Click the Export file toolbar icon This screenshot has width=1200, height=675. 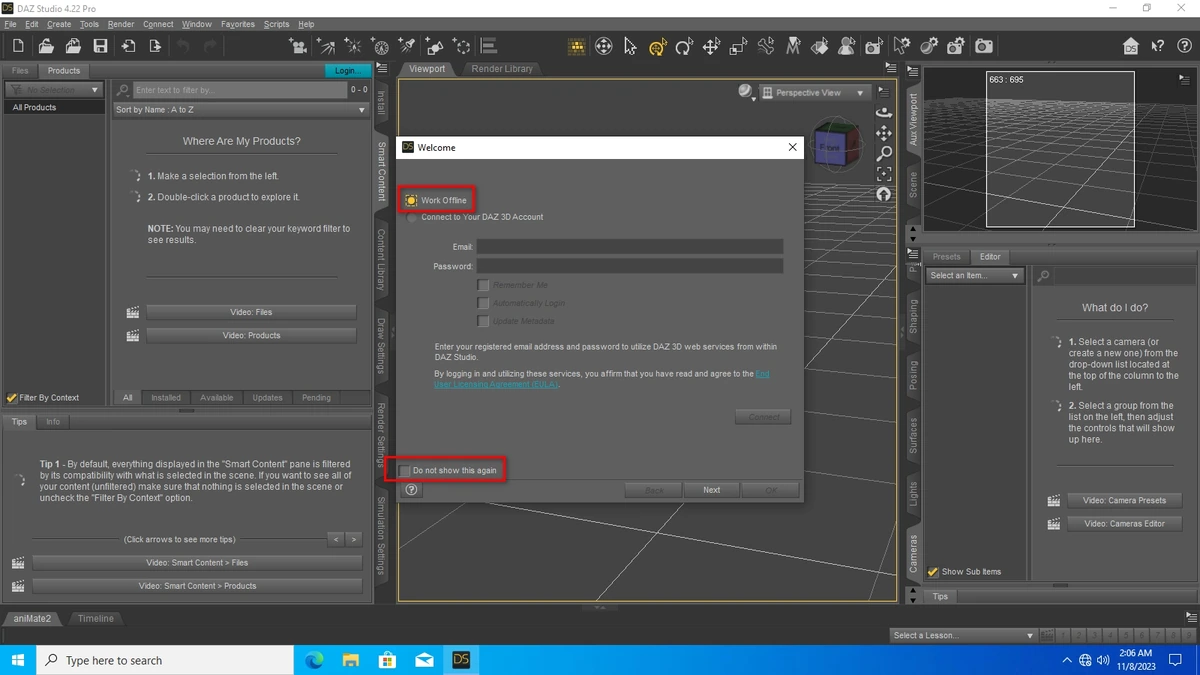pyautogui.click(x=155, y=46)
